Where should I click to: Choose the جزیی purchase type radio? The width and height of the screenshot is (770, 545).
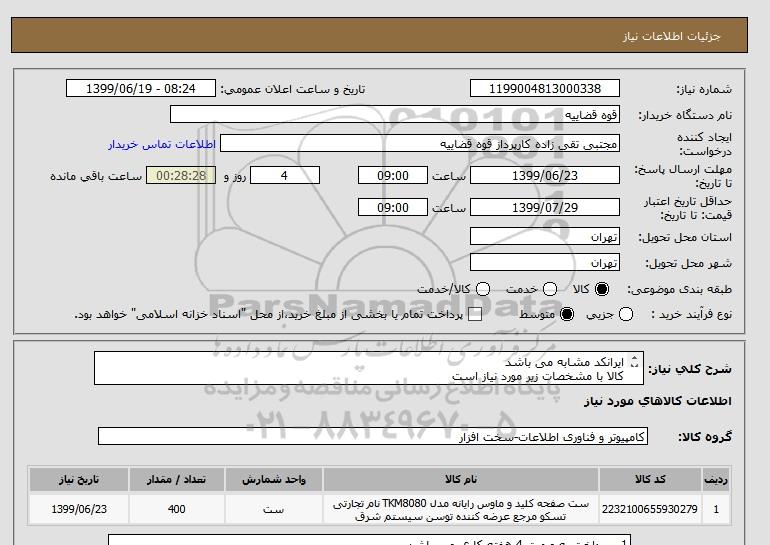point(626,314)
